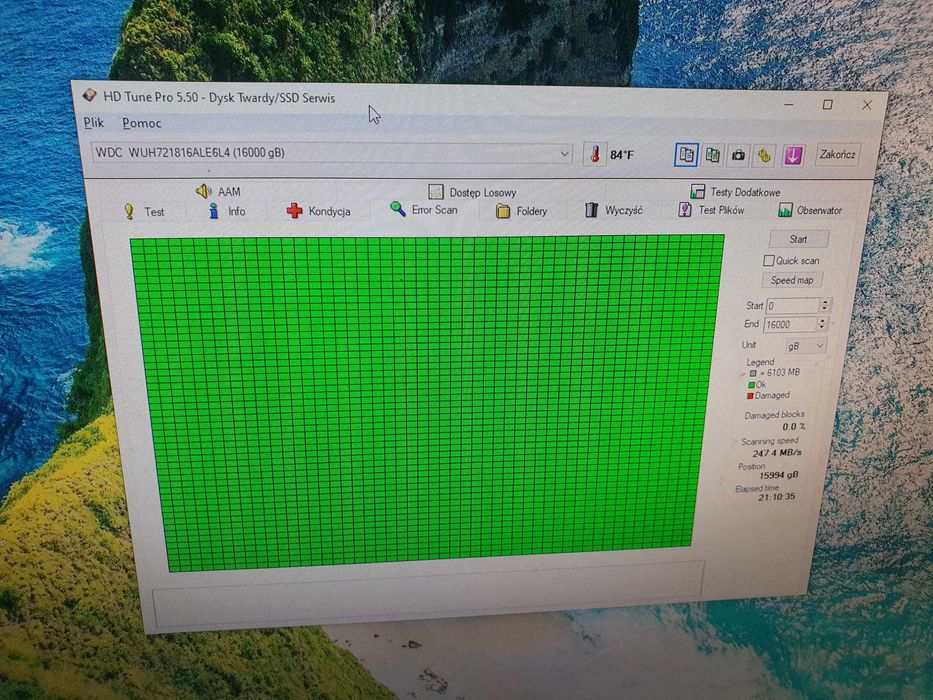The height and width of the screenshot is (700, 933).
Task: Switch to the Dostęp Losowy tab
Action: (472, 192)
